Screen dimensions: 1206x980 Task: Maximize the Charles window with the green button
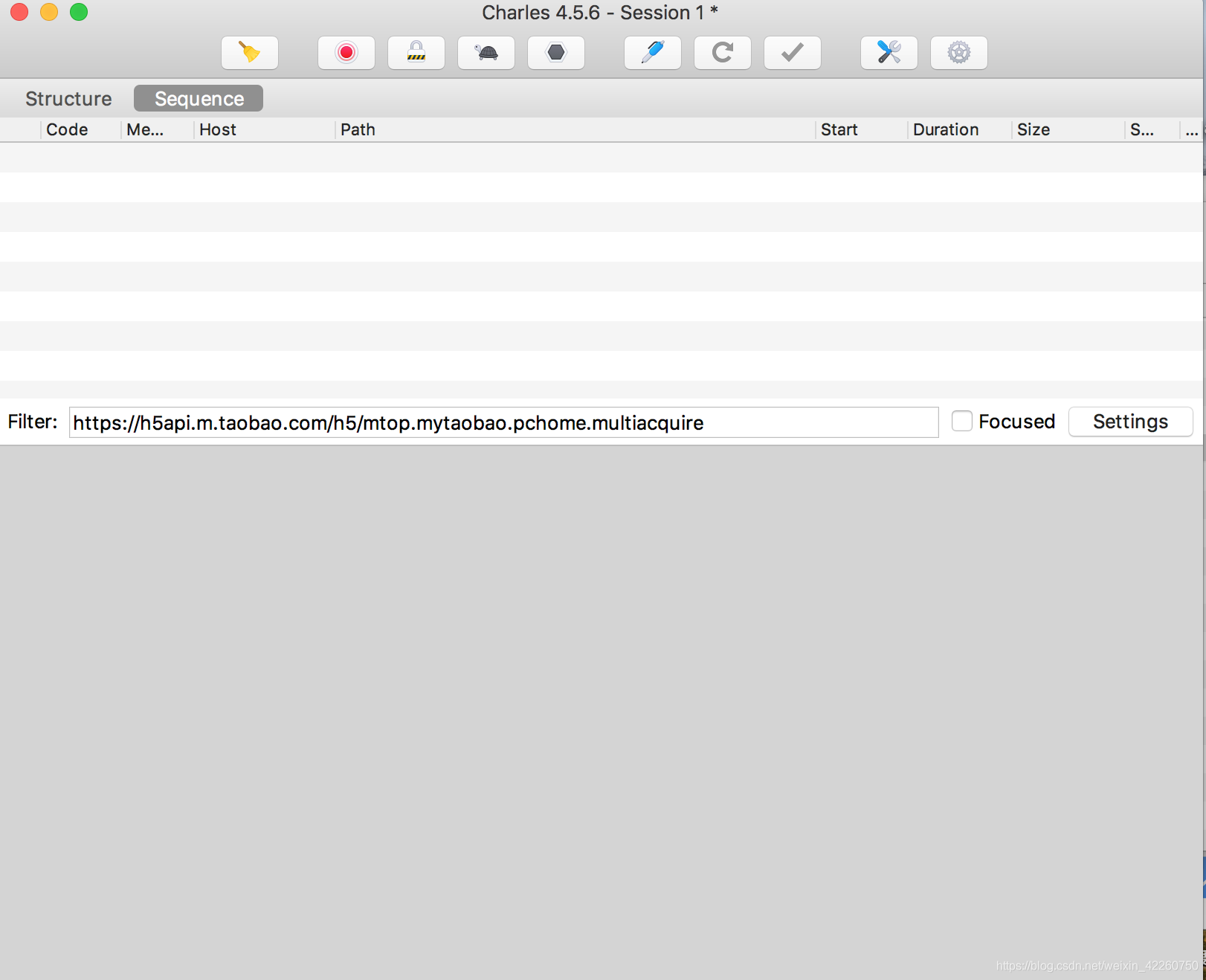coord(79,12)
